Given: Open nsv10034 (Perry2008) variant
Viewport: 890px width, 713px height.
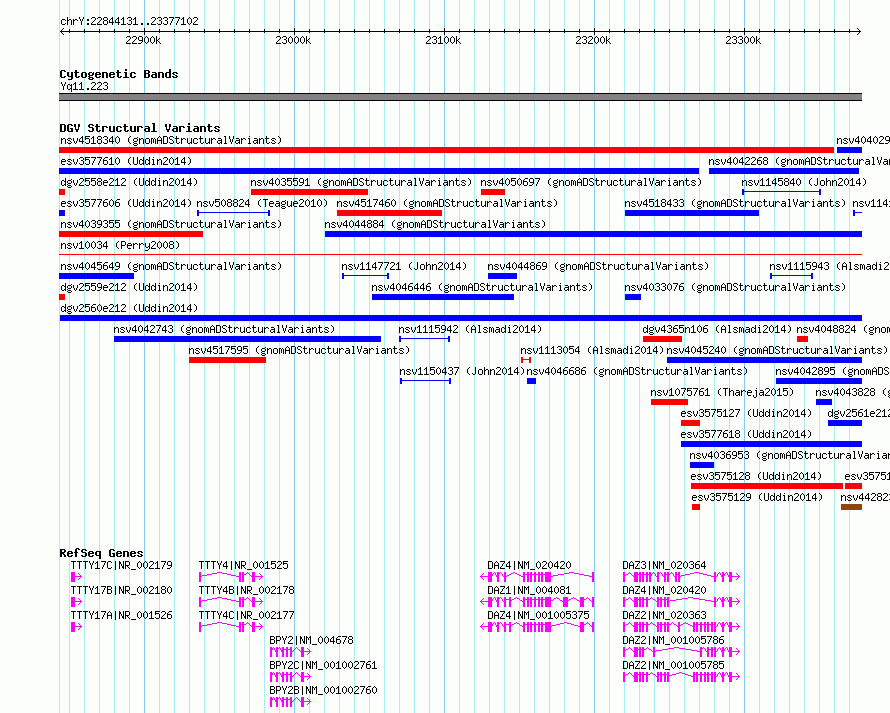Looking at the screenshot, I should point(120,245).
